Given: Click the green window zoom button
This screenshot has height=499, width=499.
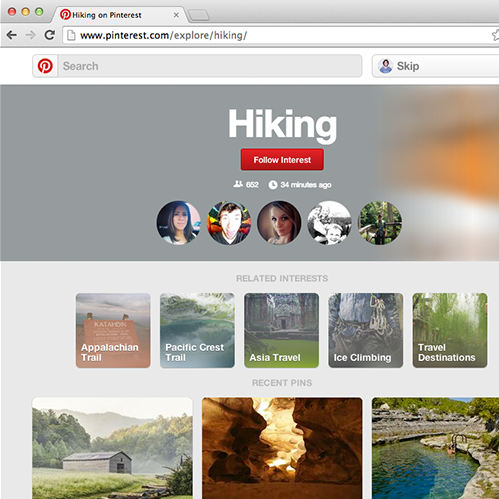Looking at the screenshot, I should pos(39,12).
